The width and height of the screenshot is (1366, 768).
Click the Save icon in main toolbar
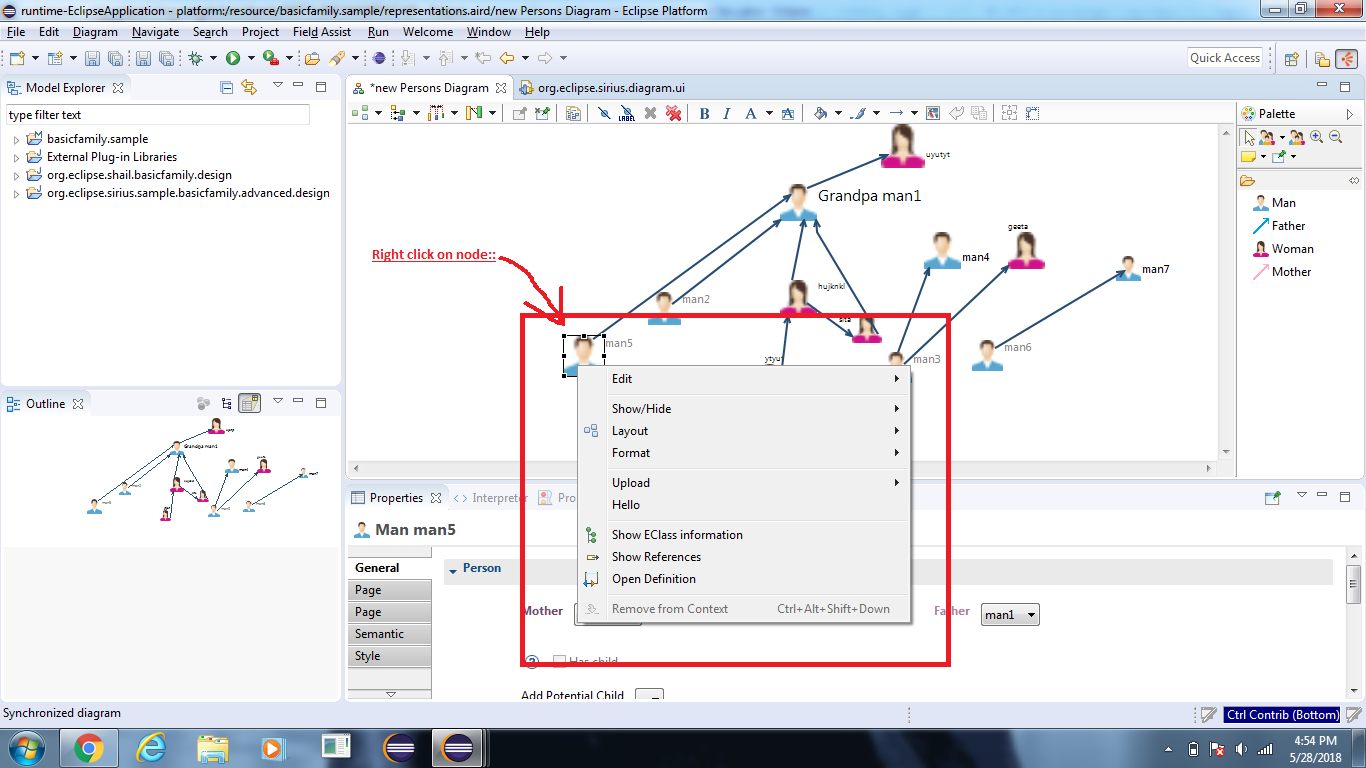click(x=92, y=58)
